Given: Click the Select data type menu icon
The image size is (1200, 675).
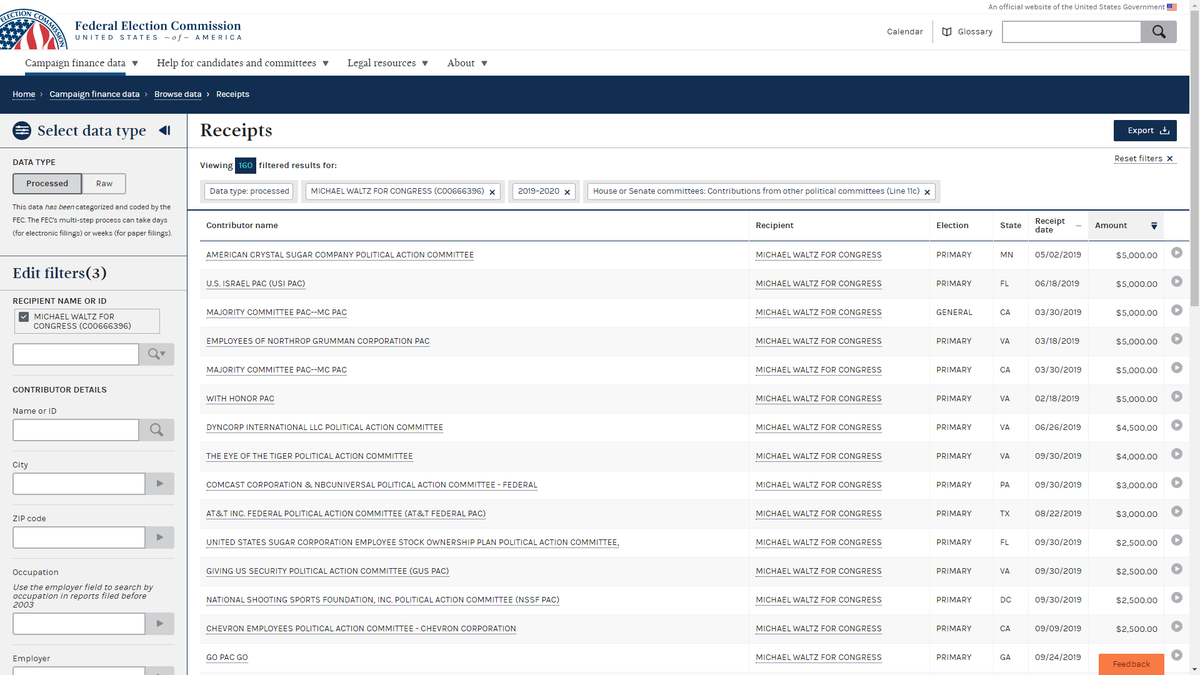Looking at the screenshot, I should tap(20, 131).
